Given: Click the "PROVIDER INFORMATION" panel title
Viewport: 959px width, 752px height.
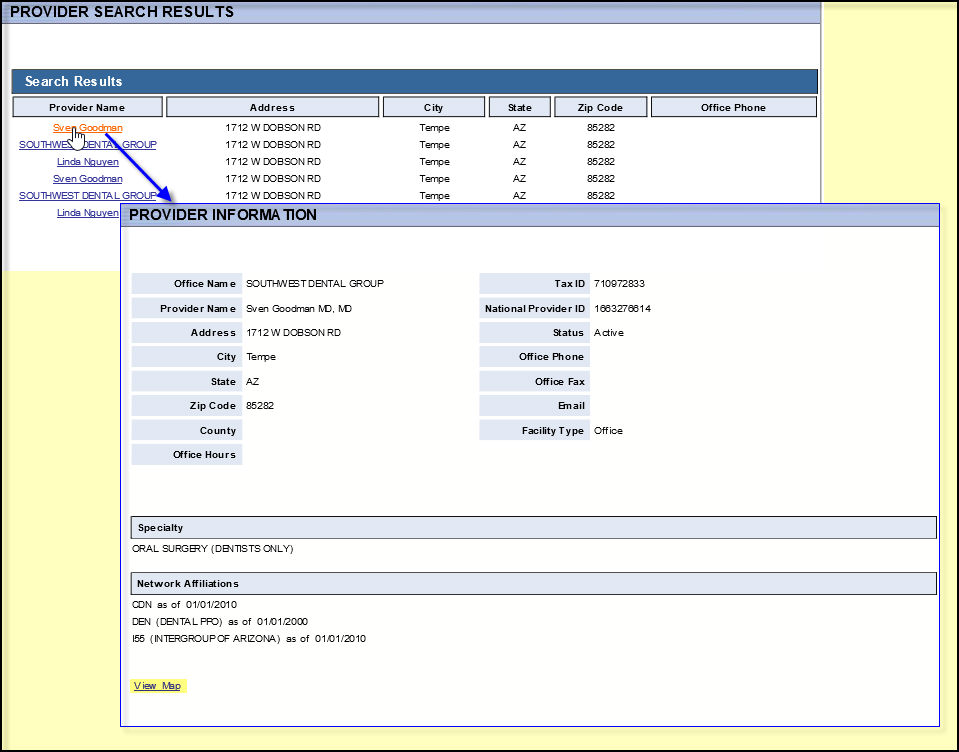Looking at the screenshot, I should point(223,215).
